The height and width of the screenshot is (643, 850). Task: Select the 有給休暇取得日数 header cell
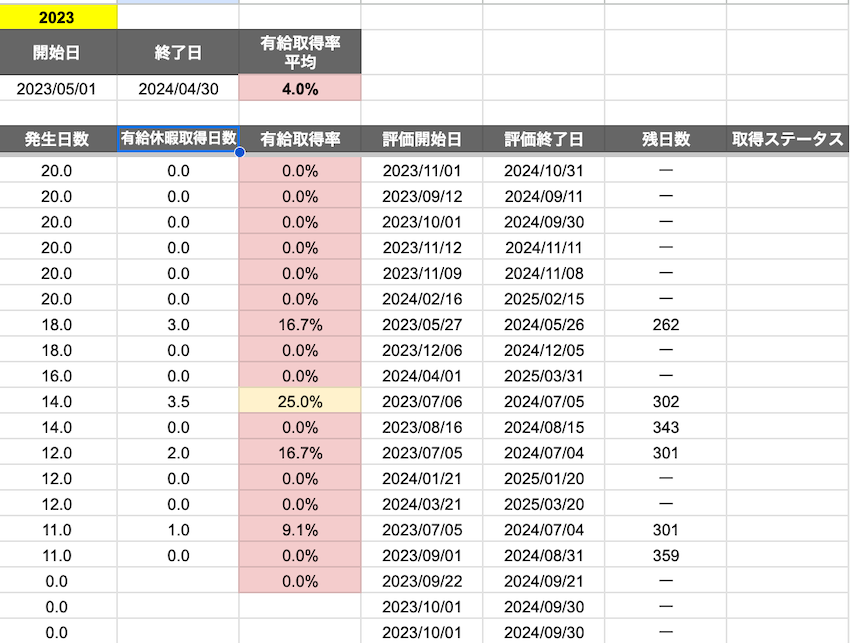(x=178, y=140)
